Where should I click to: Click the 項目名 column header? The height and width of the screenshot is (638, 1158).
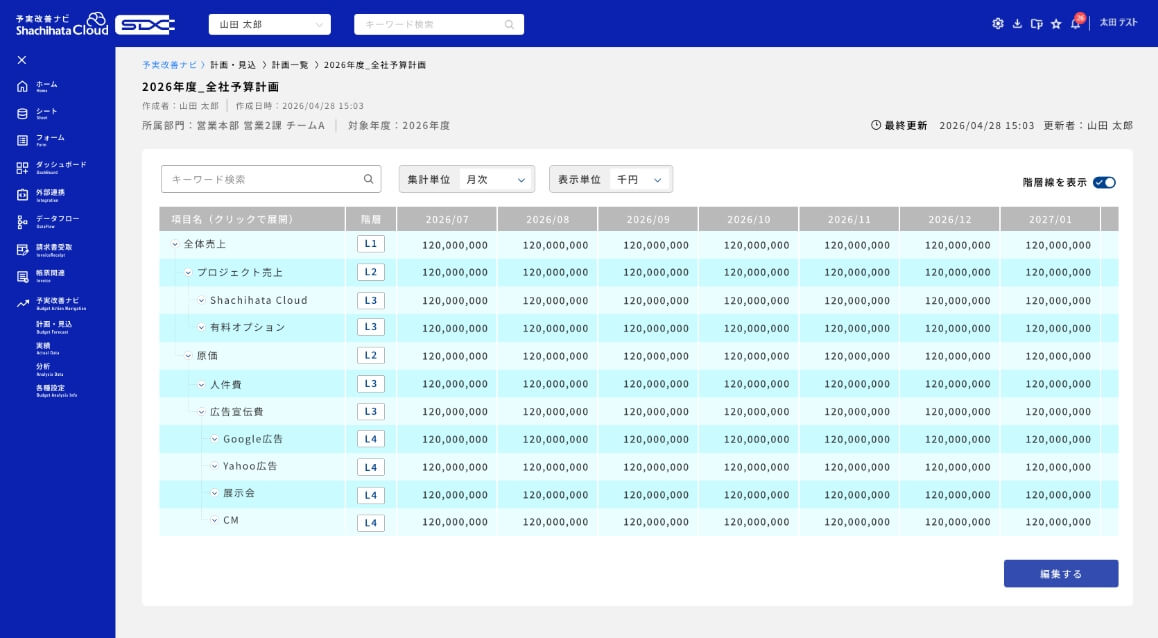pos(252,219)
